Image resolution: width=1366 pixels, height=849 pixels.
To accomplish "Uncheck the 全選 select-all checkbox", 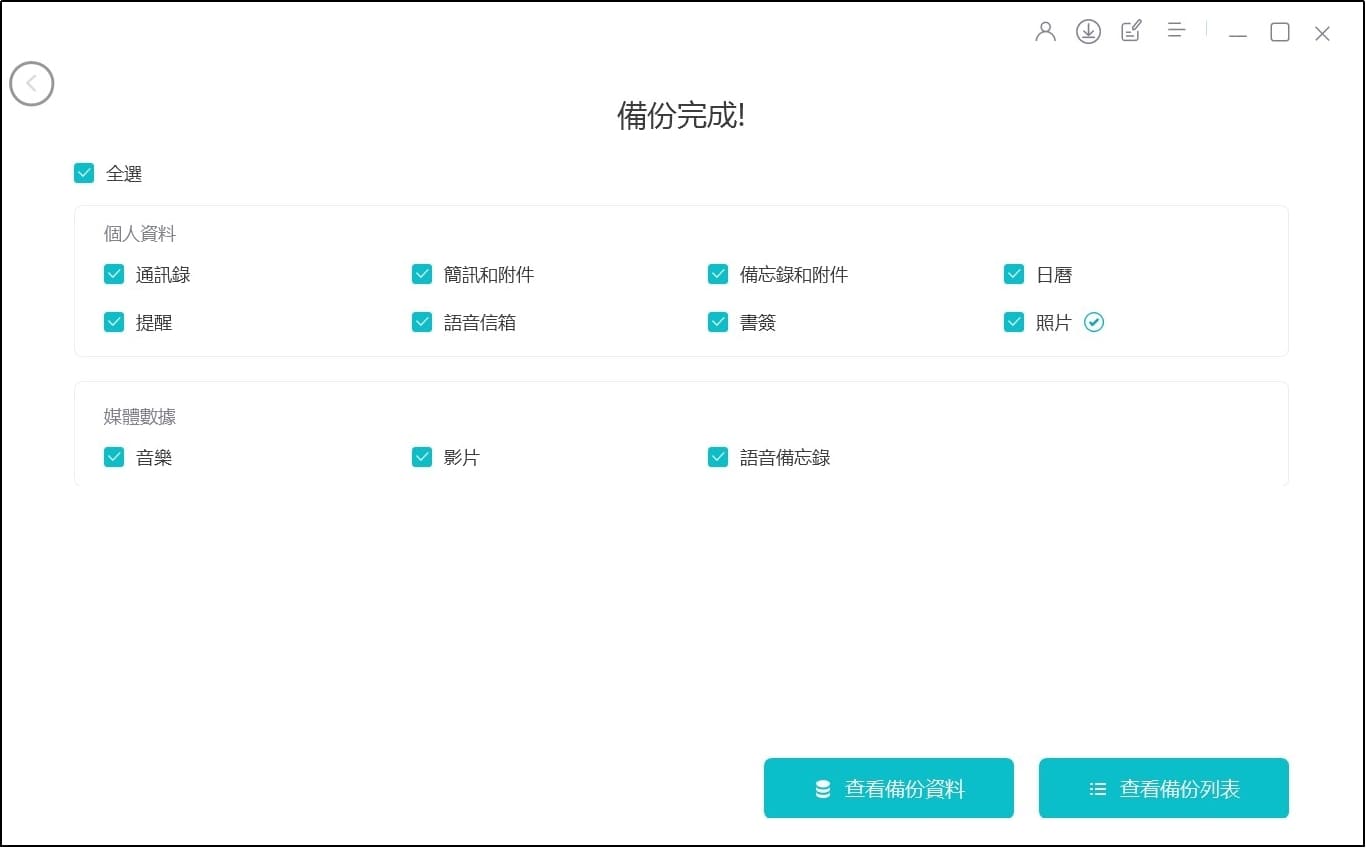I will 84,172.
